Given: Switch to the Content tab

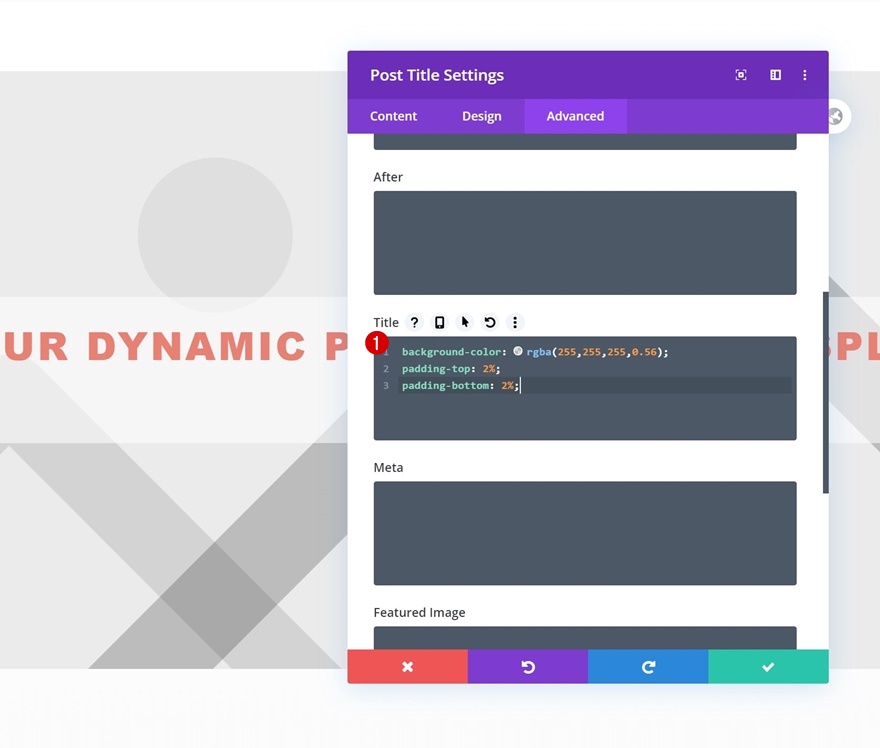Looking at the screenshot, I should tap(393, 116).
